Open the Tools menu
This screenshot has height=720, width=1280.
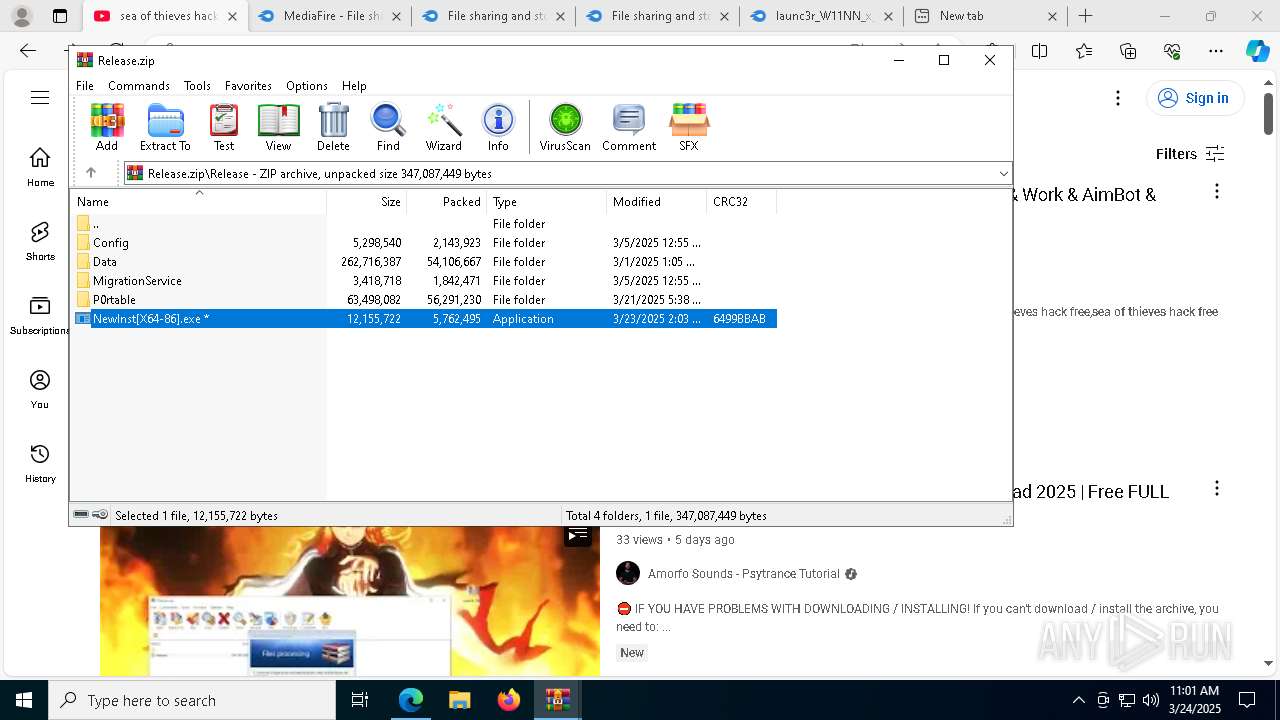[x=197, y=86]
